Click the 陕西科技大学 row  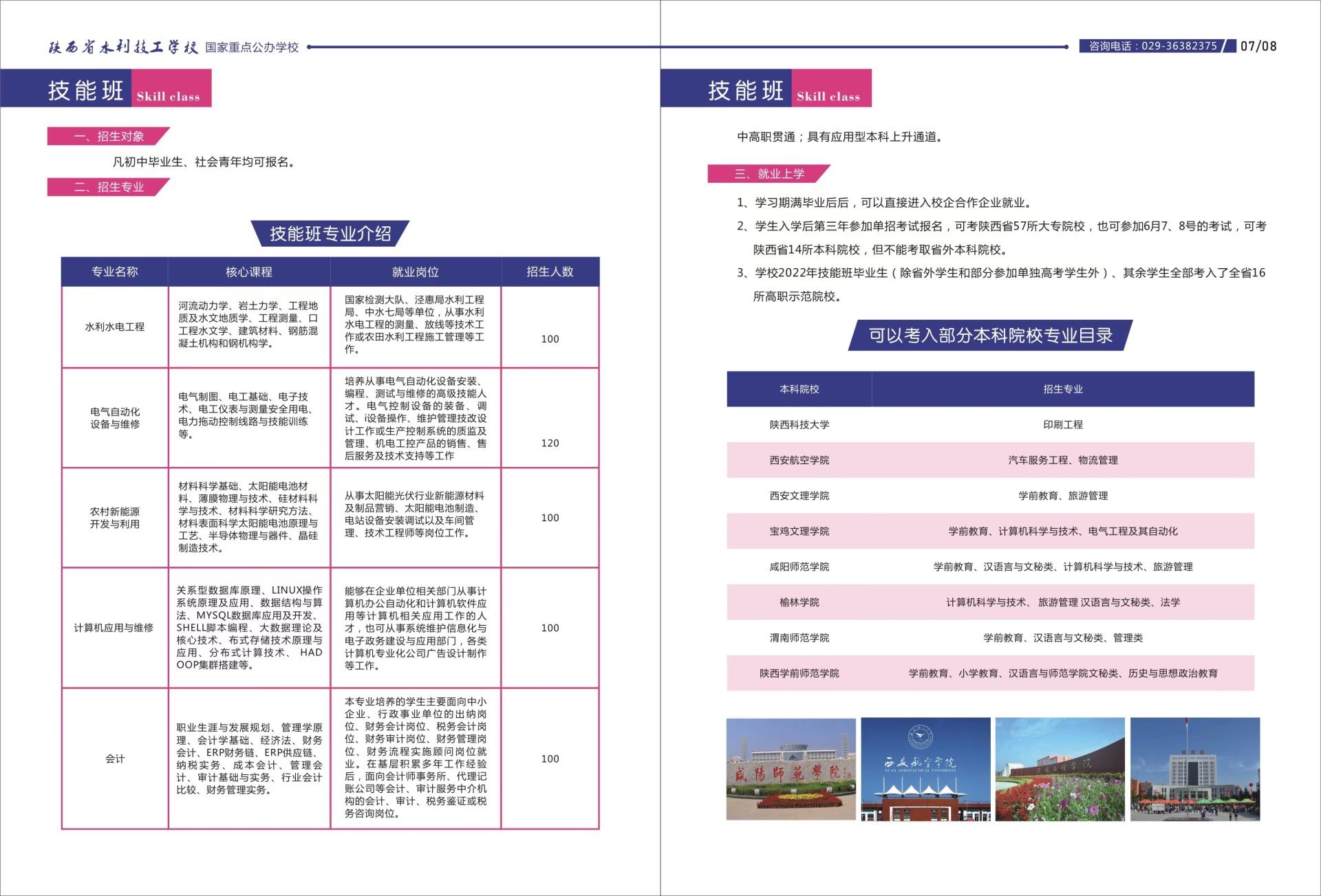click(991, 425)
